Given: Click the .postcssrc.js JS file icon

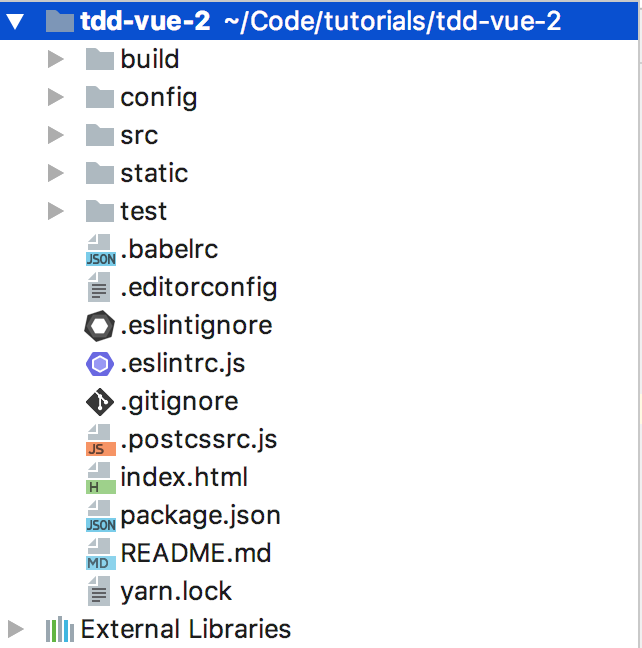Looking at the screenshot, I should click(100, 440).
